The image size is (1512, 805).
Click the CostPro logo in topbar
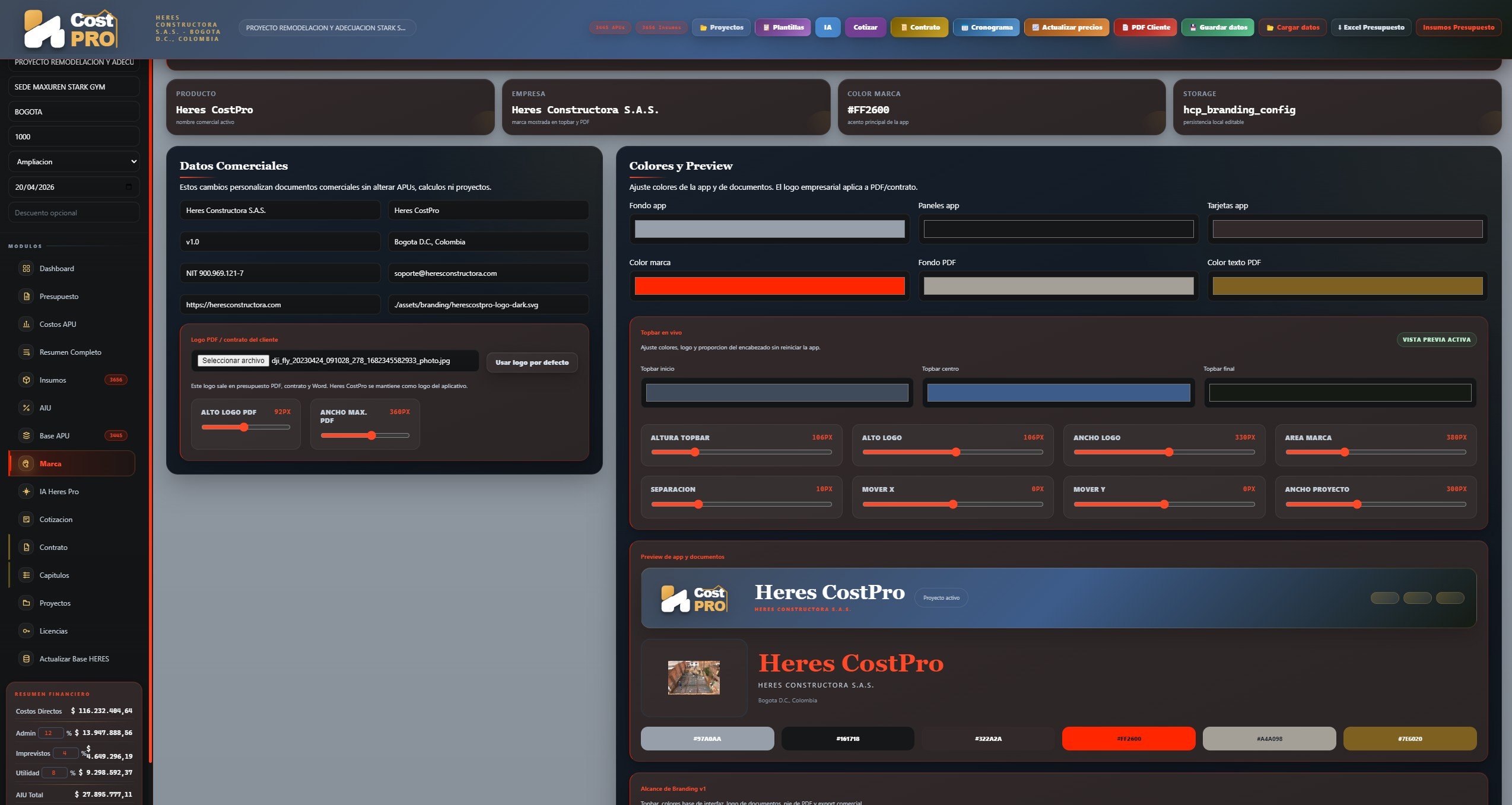click(x=71, y=28)
